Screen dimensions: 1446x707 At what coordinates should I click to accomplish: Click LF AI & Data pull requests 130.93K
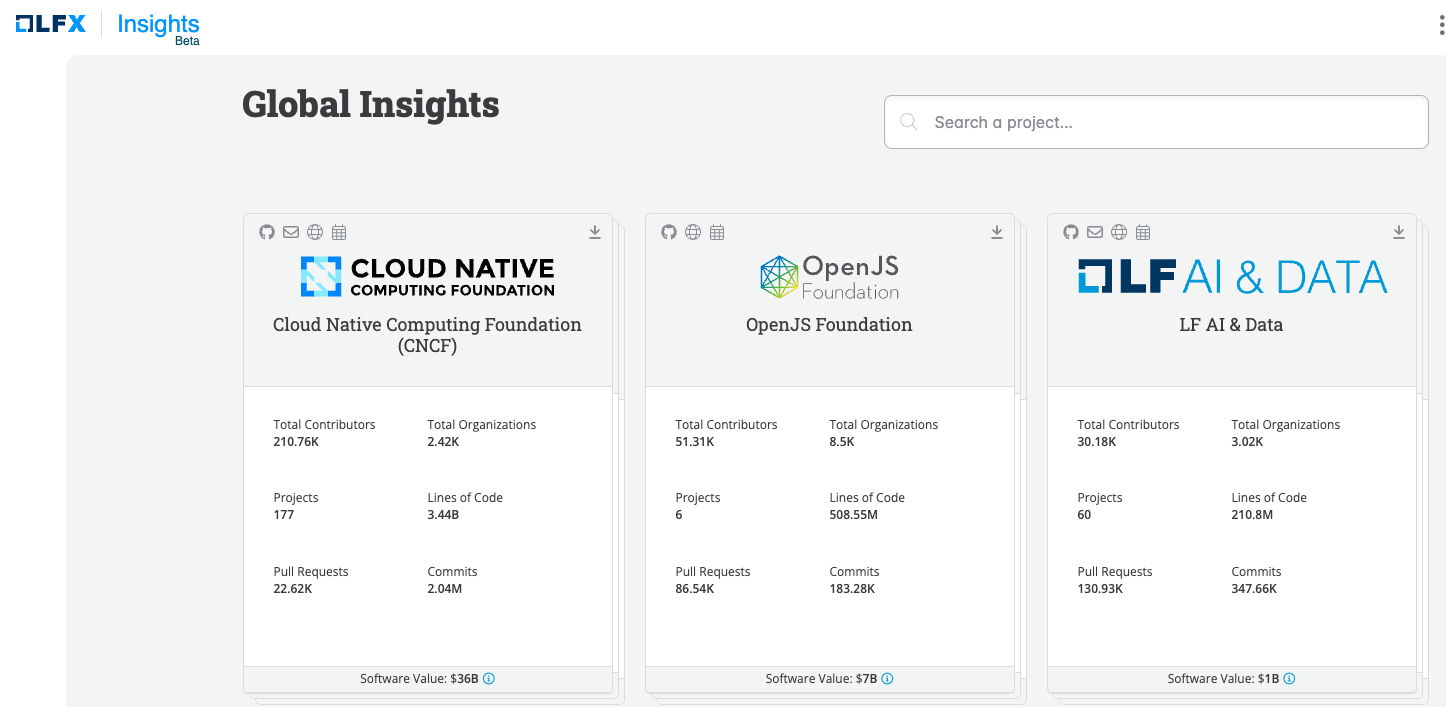click(x=1100, y=589)
